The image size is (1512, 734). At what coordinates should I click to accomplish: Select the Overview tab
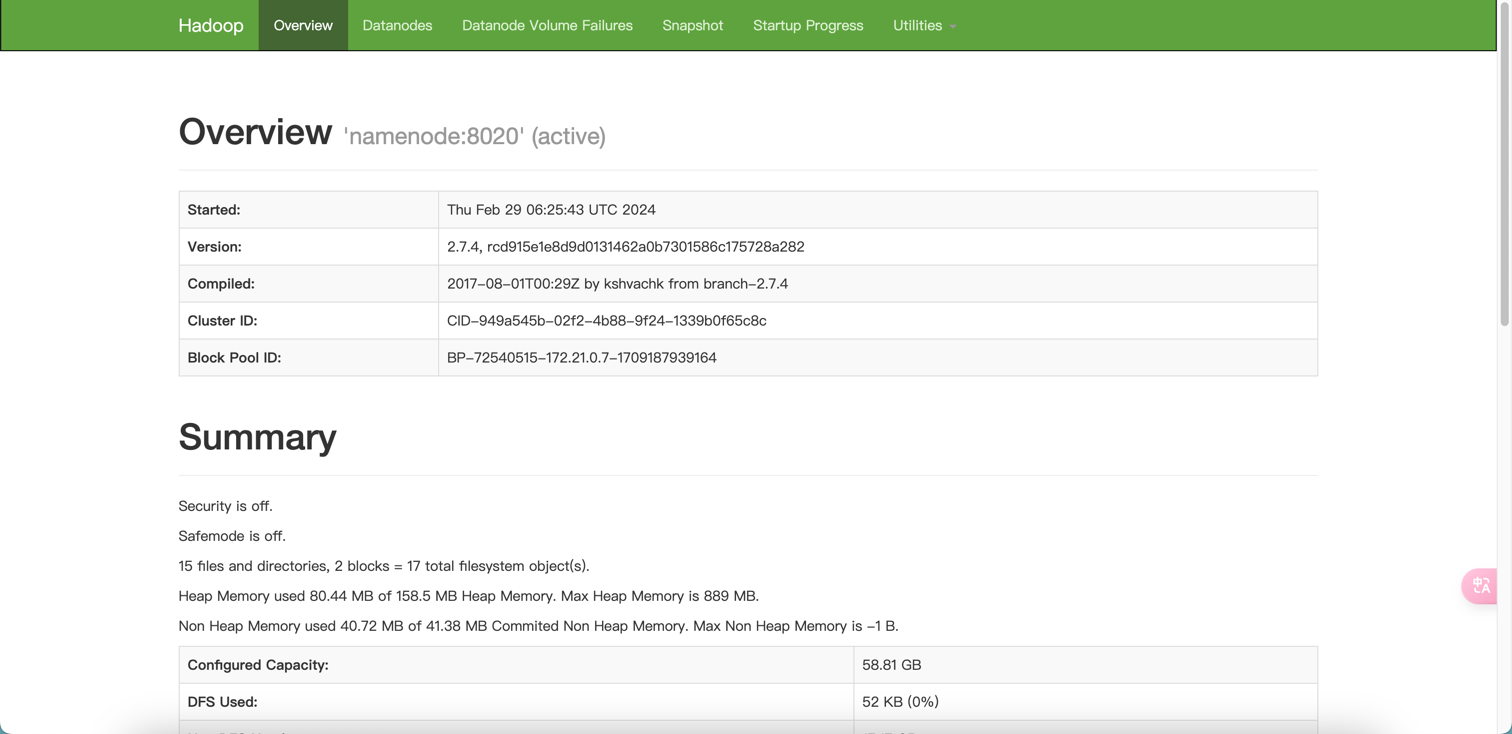coord(303,25)
